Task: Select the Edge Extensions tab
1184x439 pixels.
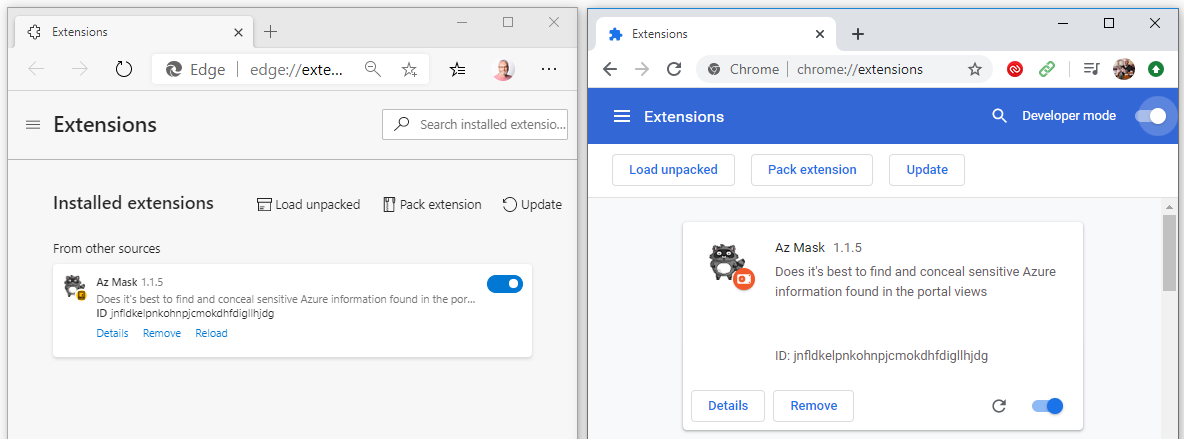Action: pos(136,32)
